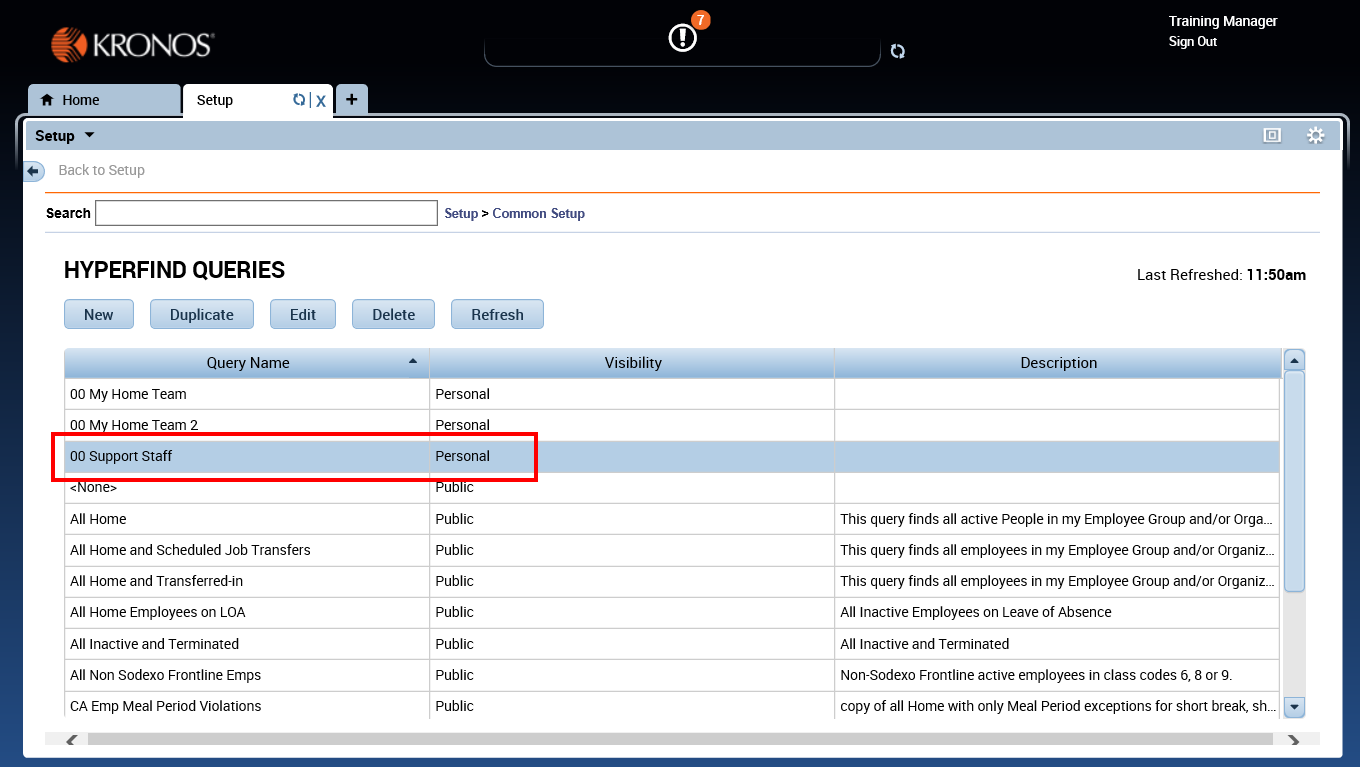Screen dimensions: 1360x768
Task: Add a new tab with plus icon
Action: 352,99
